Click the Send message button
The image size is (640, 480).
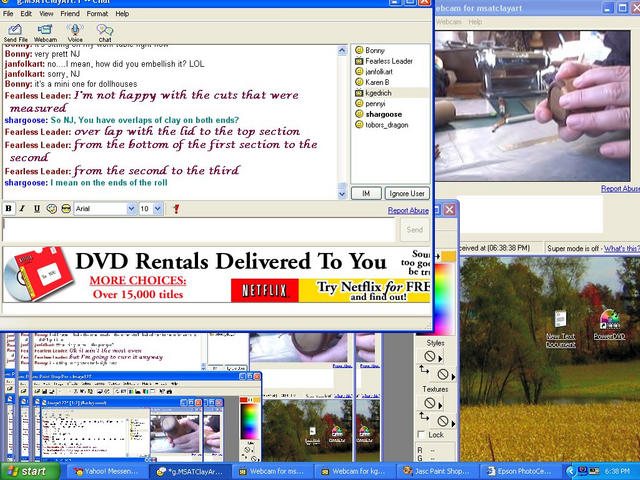(x=414, y=230)
